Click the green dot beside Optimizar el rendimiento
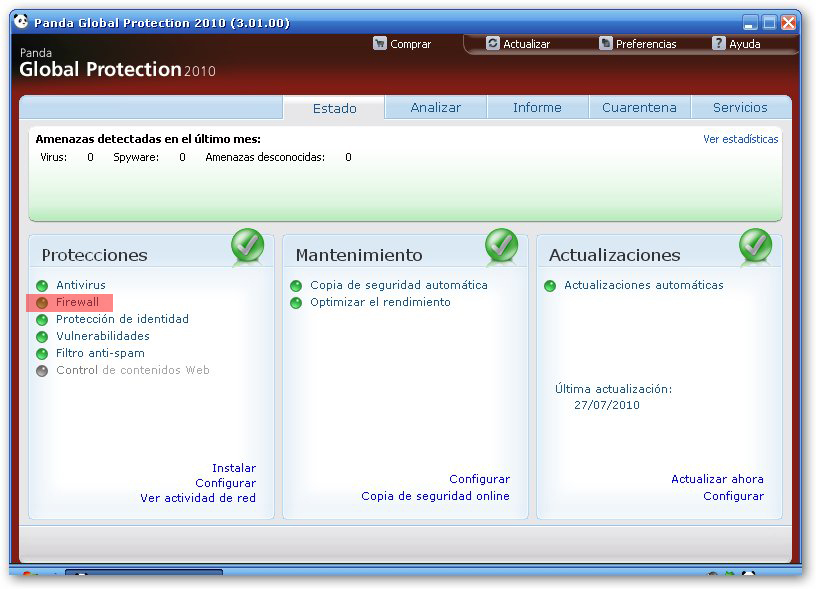Screen dimensions: 816x589 pos(296,303)
